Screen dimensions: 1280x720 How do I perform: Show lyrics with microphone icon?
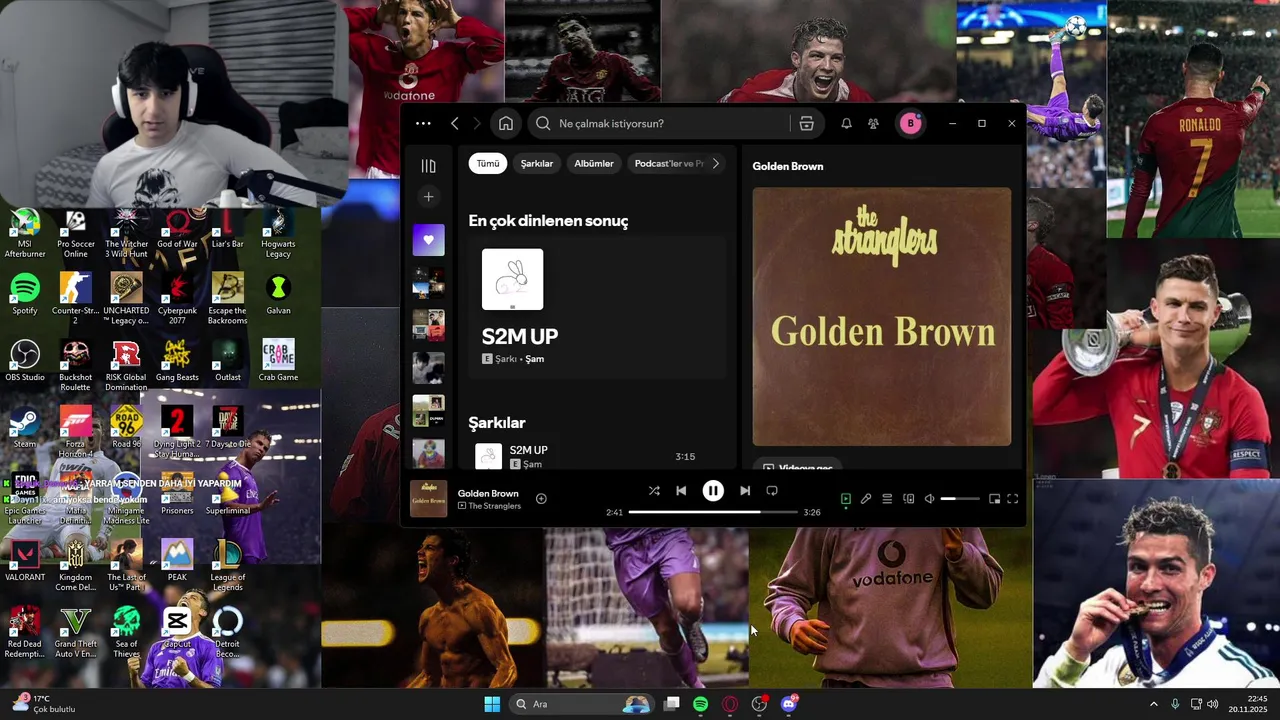point(866,498)
